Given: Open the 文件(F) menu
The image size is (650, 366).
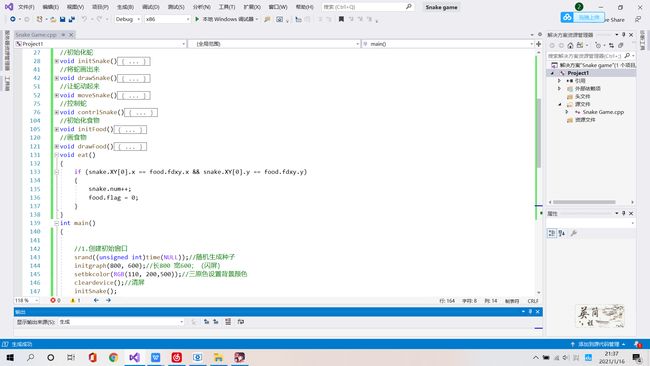Looking at the screenshot, I should pos(26,7).
